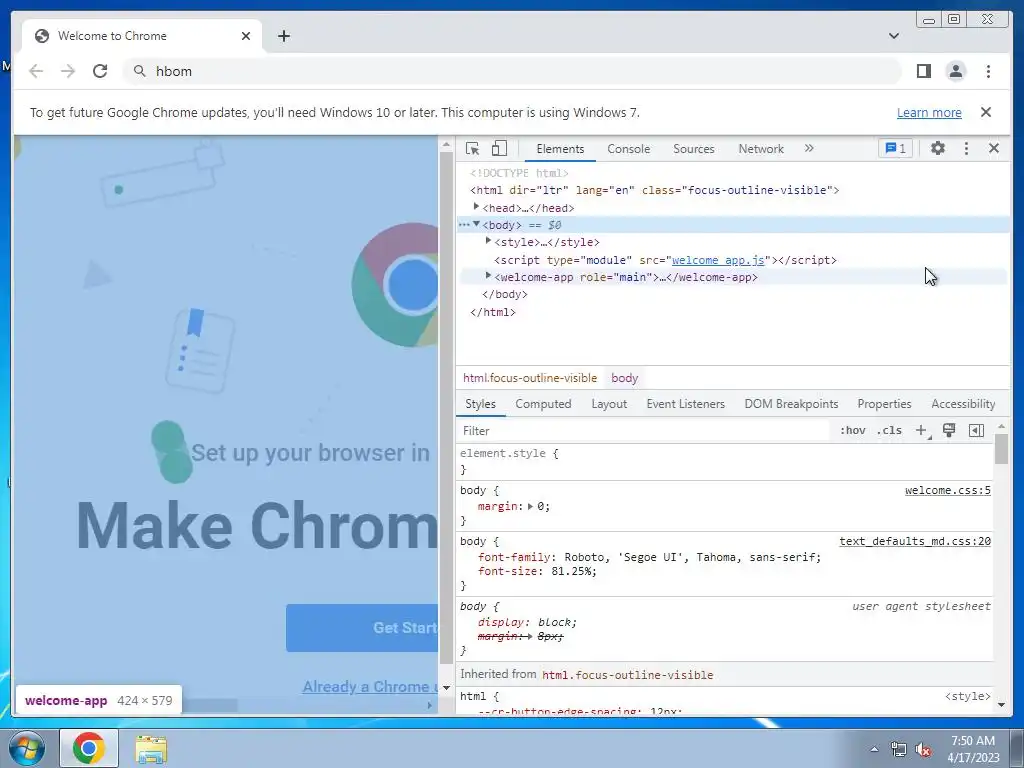Open Chrome profile avatar
Image resolution: width=1024 pixels, height=768 pixels.
955,71
